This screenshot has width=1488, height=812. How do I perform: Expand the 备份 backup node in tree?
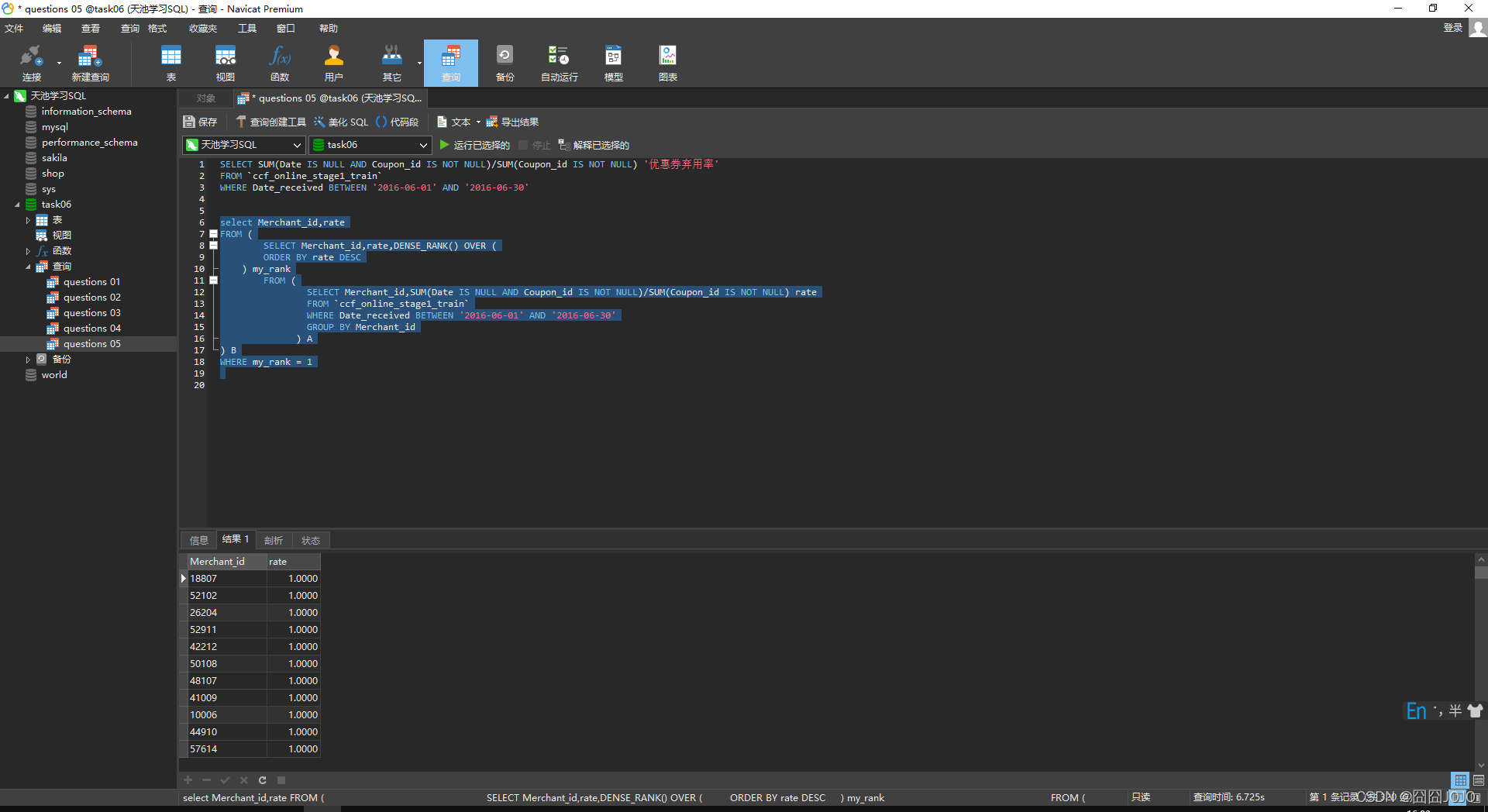pos(28,360)
